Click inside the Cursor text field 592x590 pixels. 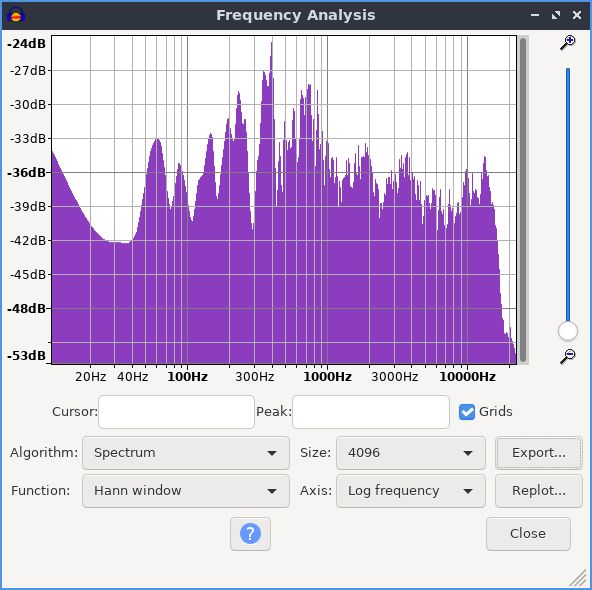[x=176, y=412]
